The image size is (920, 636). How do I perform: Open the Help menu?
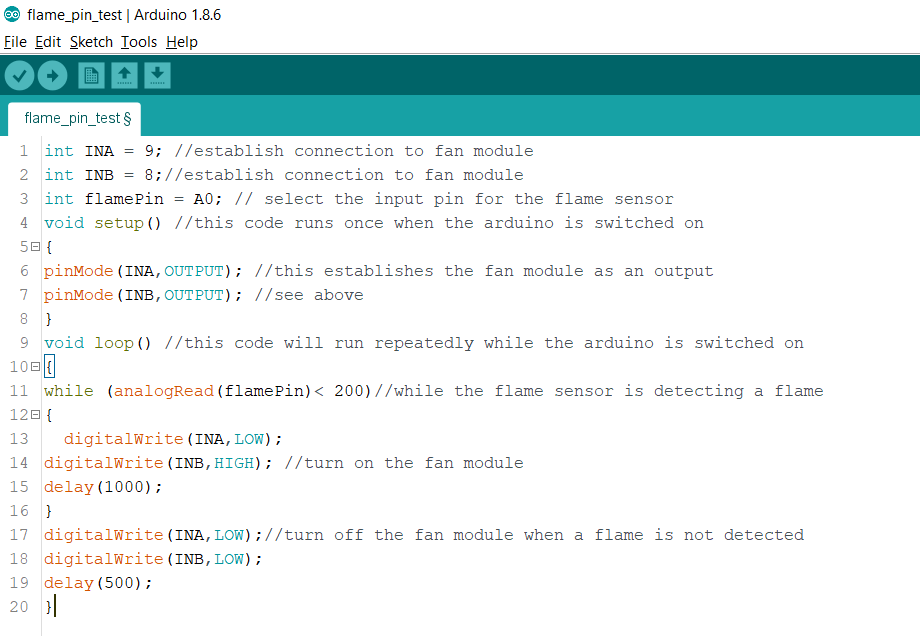tap(182, 42)
